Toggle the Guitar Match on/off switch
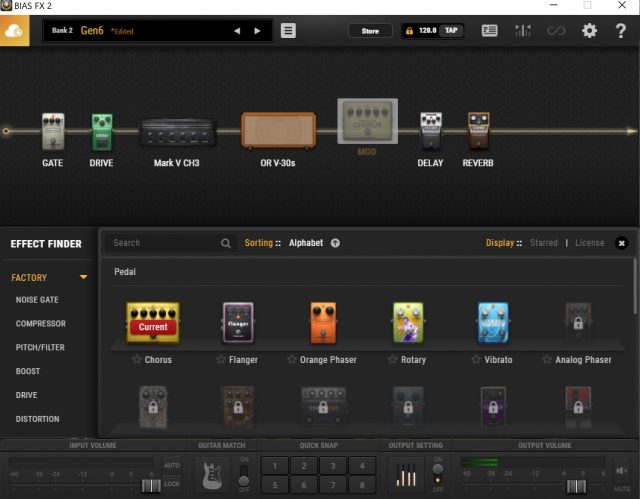640x499 pixels. coord(244,475)
